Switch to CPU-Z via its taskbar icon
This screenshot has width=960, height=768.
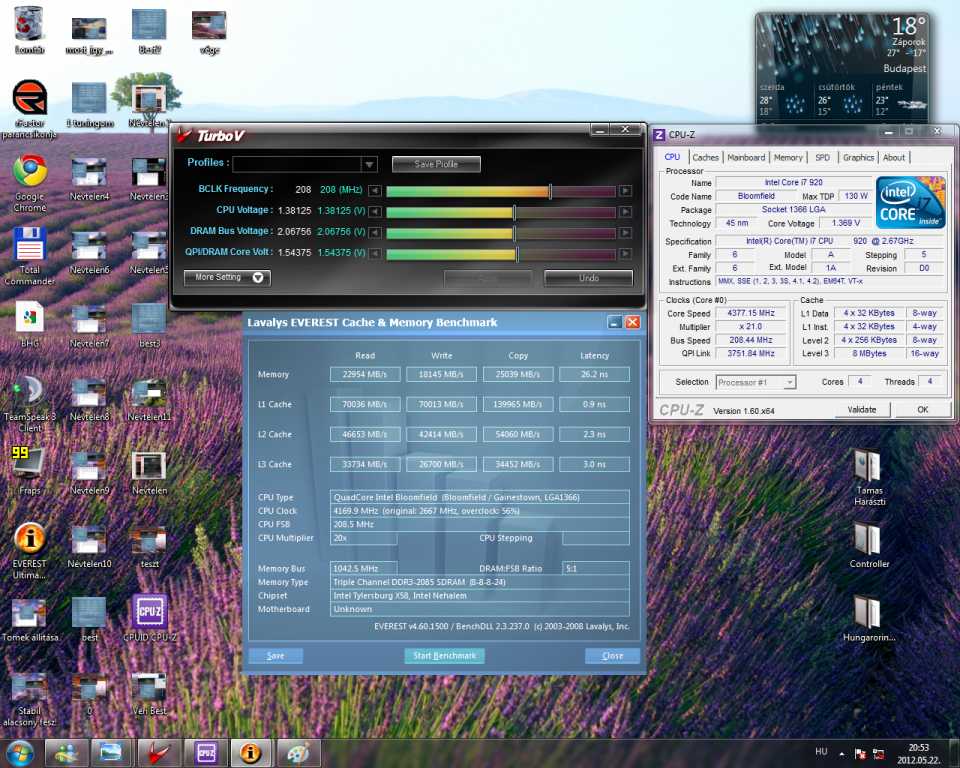coord(206,753)
